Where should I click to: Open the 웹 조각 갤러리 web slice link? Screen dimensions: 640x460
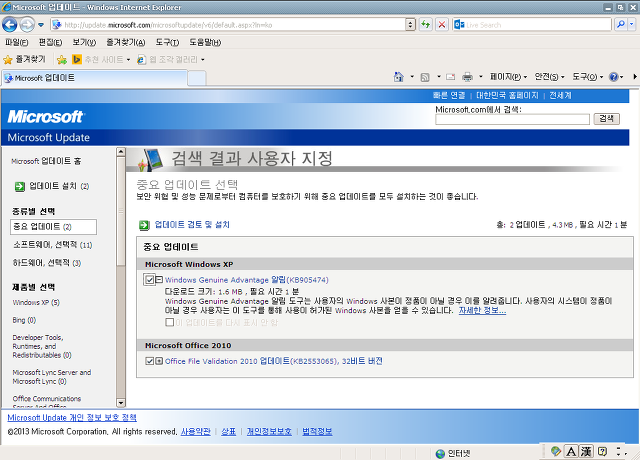171,60
